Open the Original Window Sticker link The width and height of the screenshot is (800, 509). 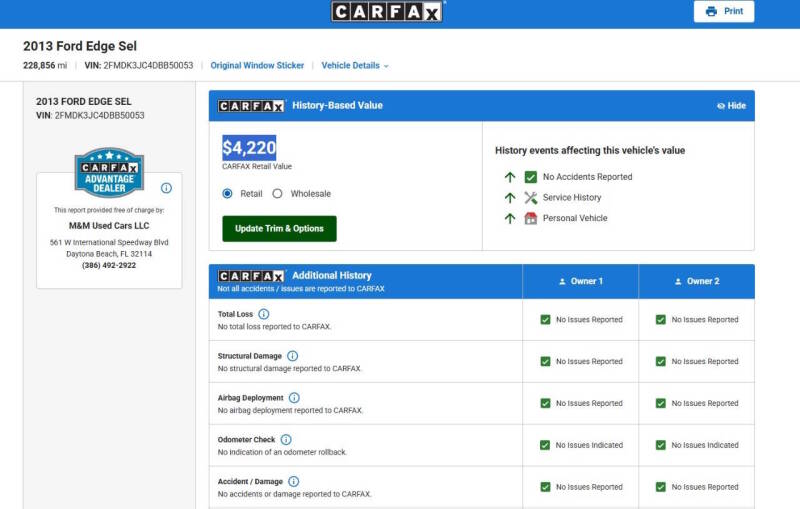[257, 66]
